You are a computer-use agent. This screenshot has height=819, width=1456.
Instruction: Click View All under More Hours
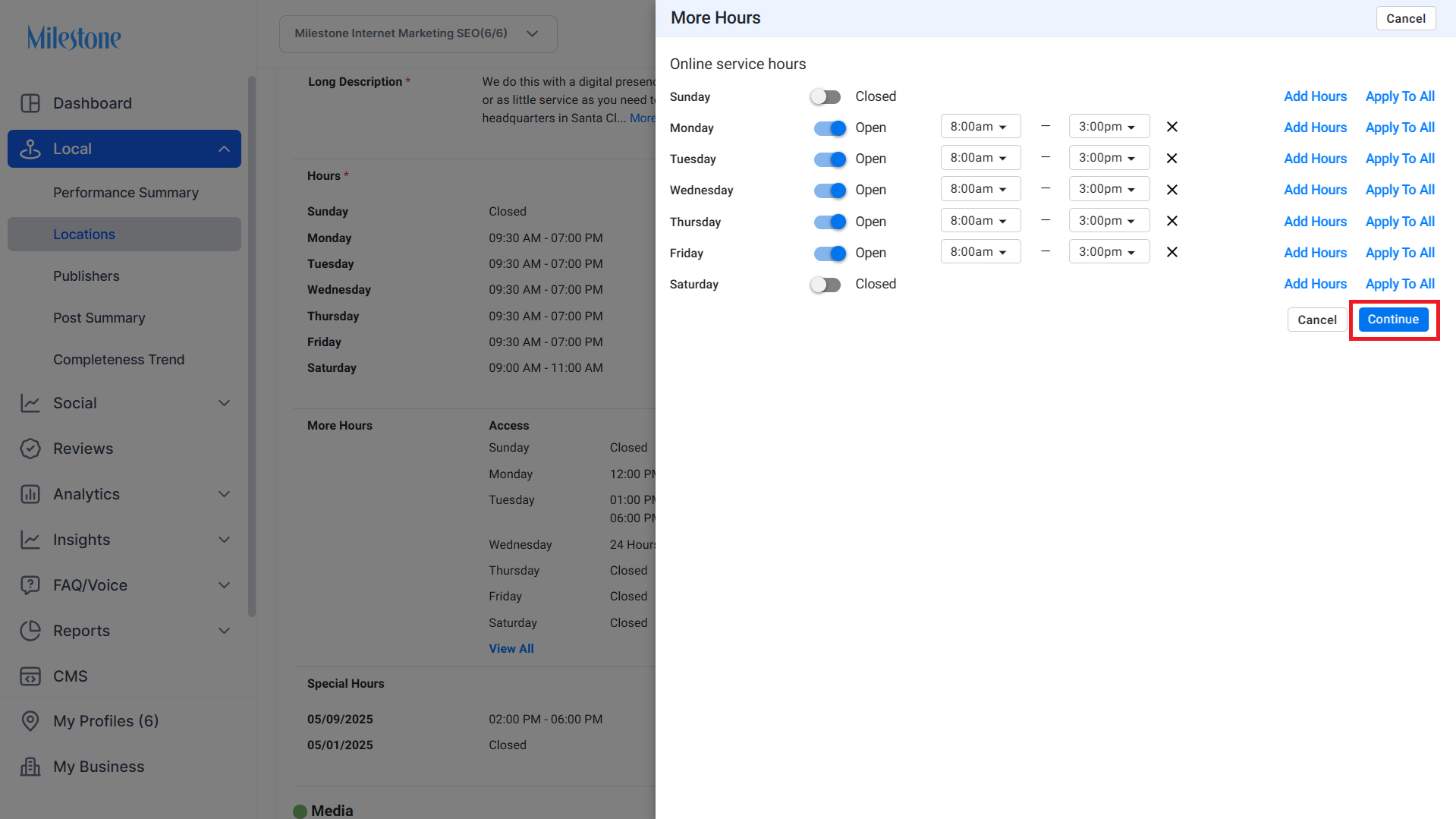[x=511, y=649]
